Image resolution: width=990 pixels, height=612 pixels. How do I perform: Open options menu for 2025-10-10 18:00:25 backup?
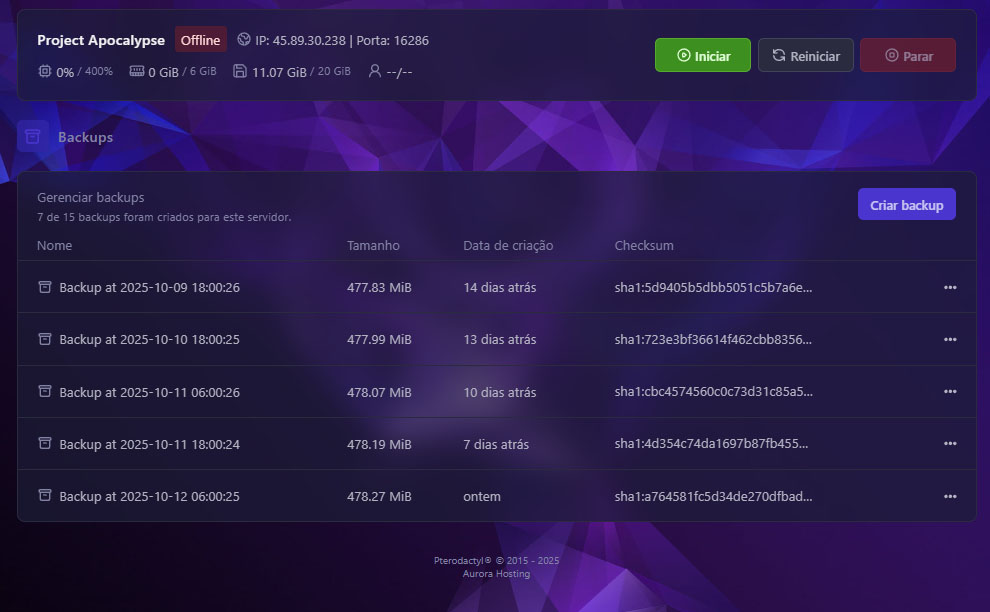tap(950, 339)
